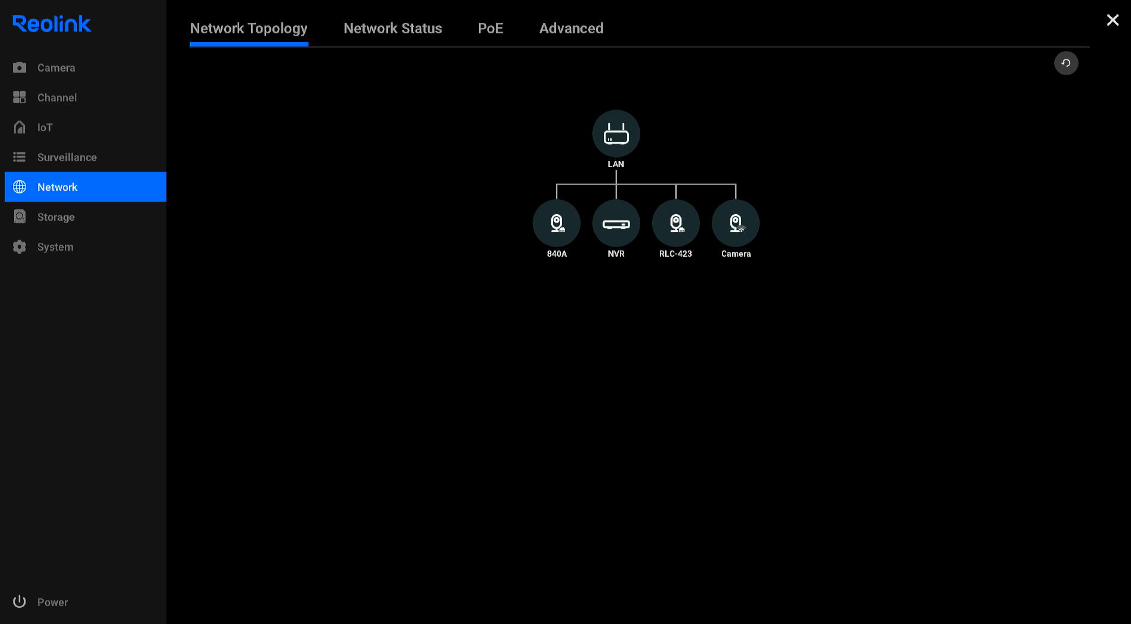Switch to the PoE tab
The height and width of the screenshot is (624, 1131).
point(490,28)
